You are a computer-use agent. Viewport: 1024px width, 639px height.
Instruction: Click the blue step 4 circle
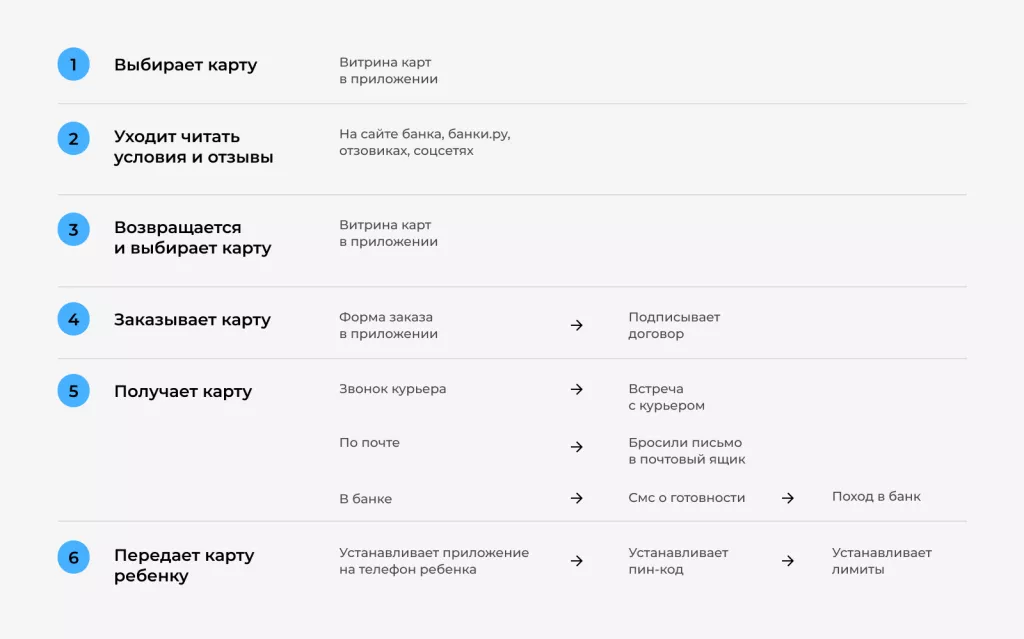73,320
